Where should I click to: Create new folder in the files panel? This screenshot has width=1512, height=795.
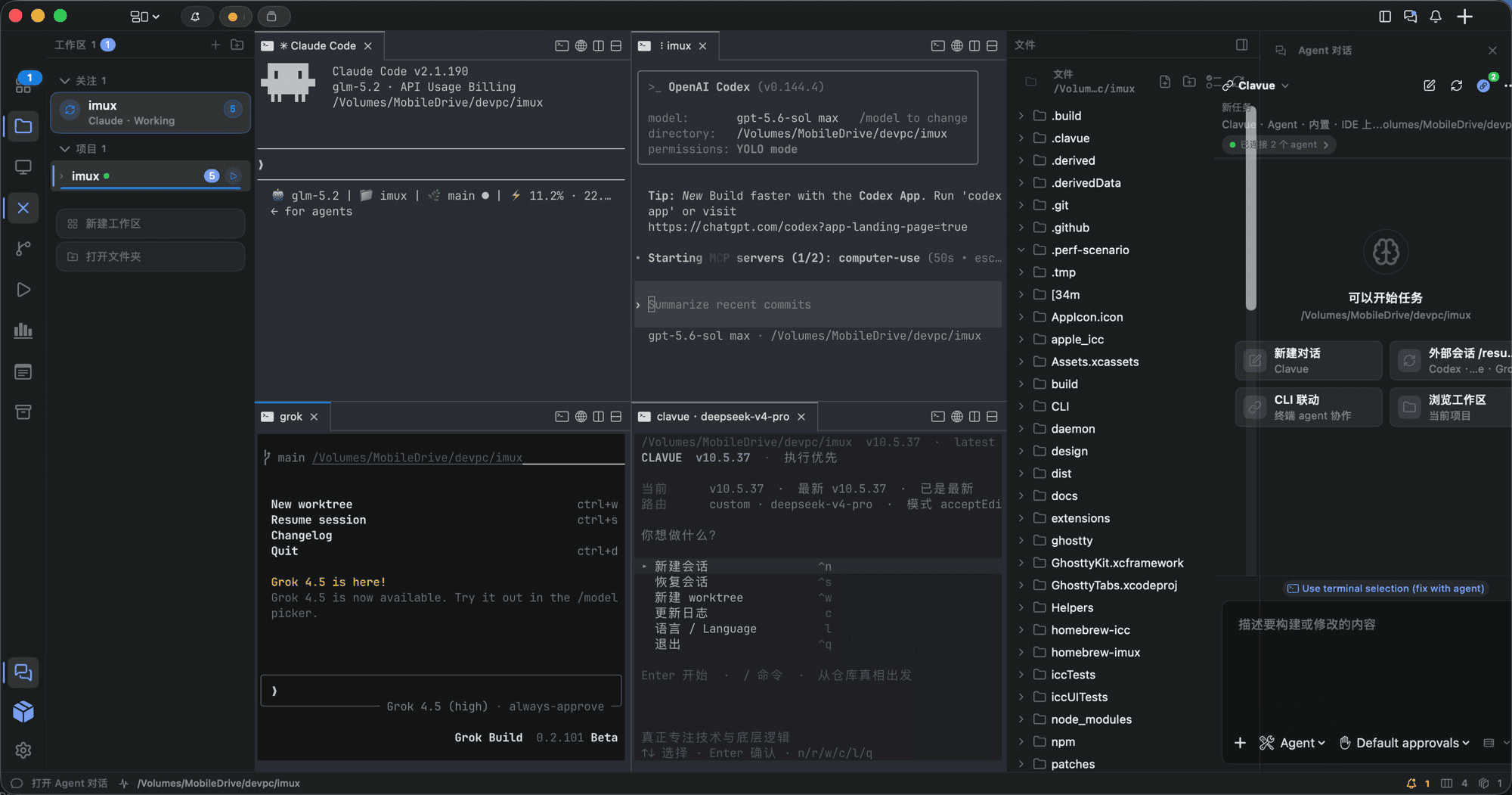pyautogui.click(x=1189, y=82)
